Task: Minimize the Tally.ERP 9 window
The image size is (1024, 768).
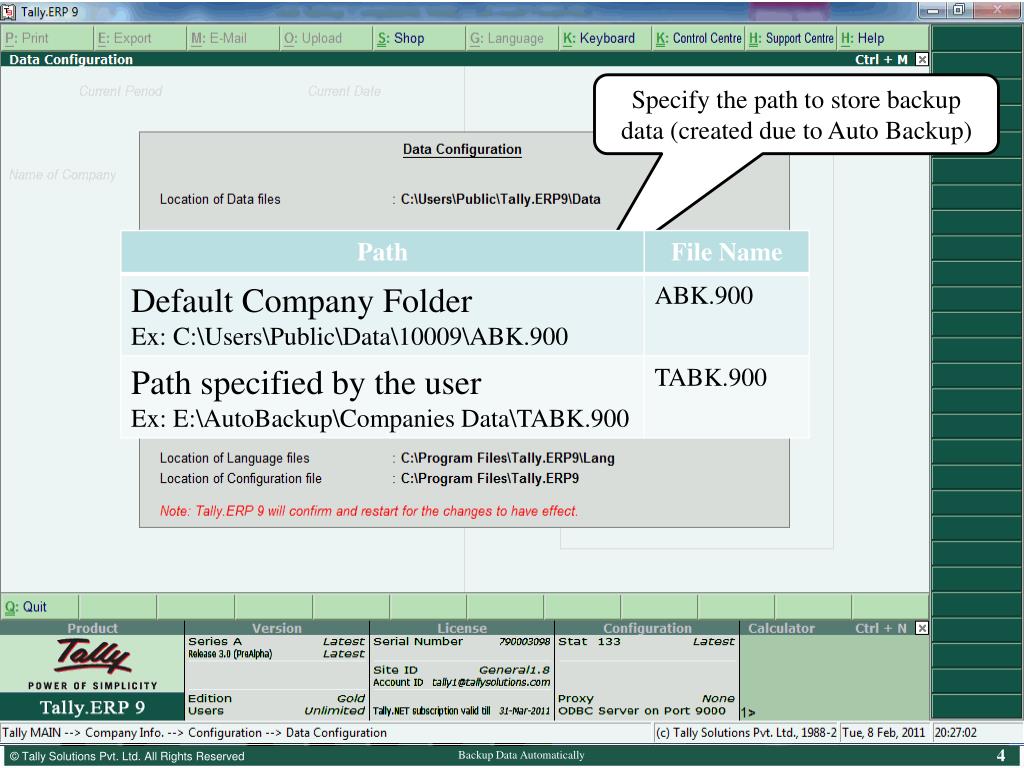Action: click(x=932, y=10)
